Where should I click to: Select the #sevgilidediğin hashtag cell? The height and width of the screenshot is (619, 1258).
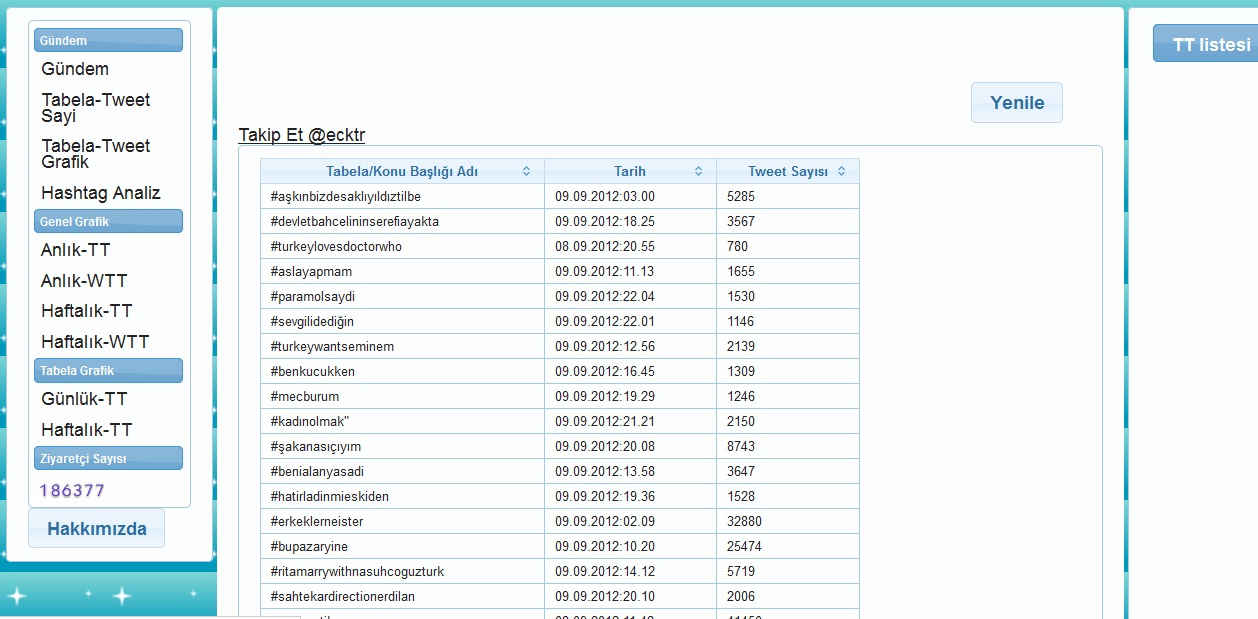click(402, 321)
